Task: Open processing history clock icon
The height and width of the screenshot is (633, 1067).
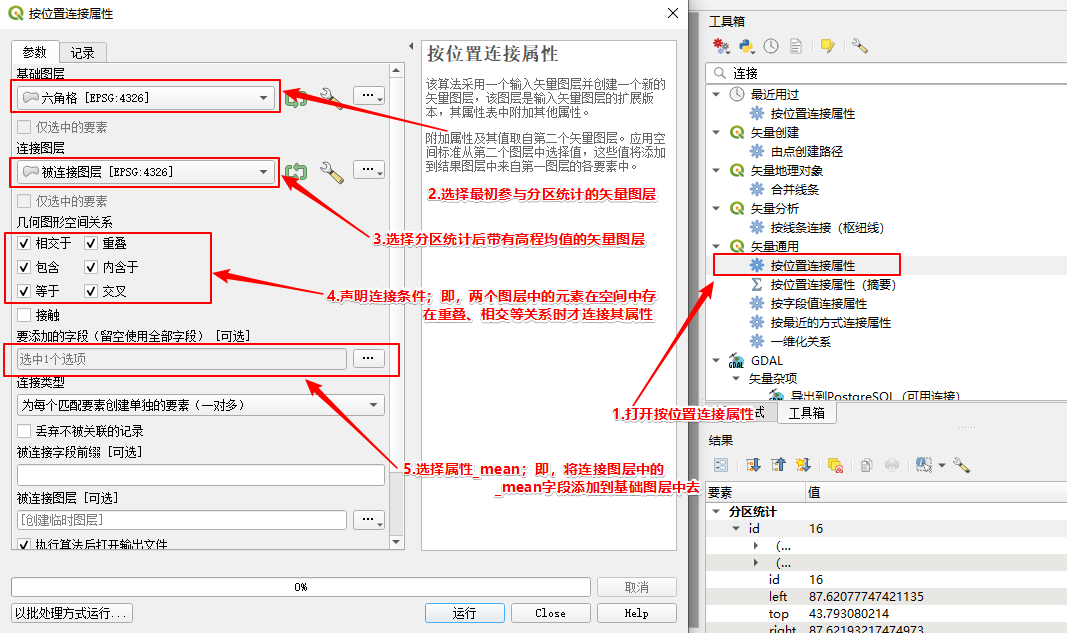Action: [x=771, y=46]
